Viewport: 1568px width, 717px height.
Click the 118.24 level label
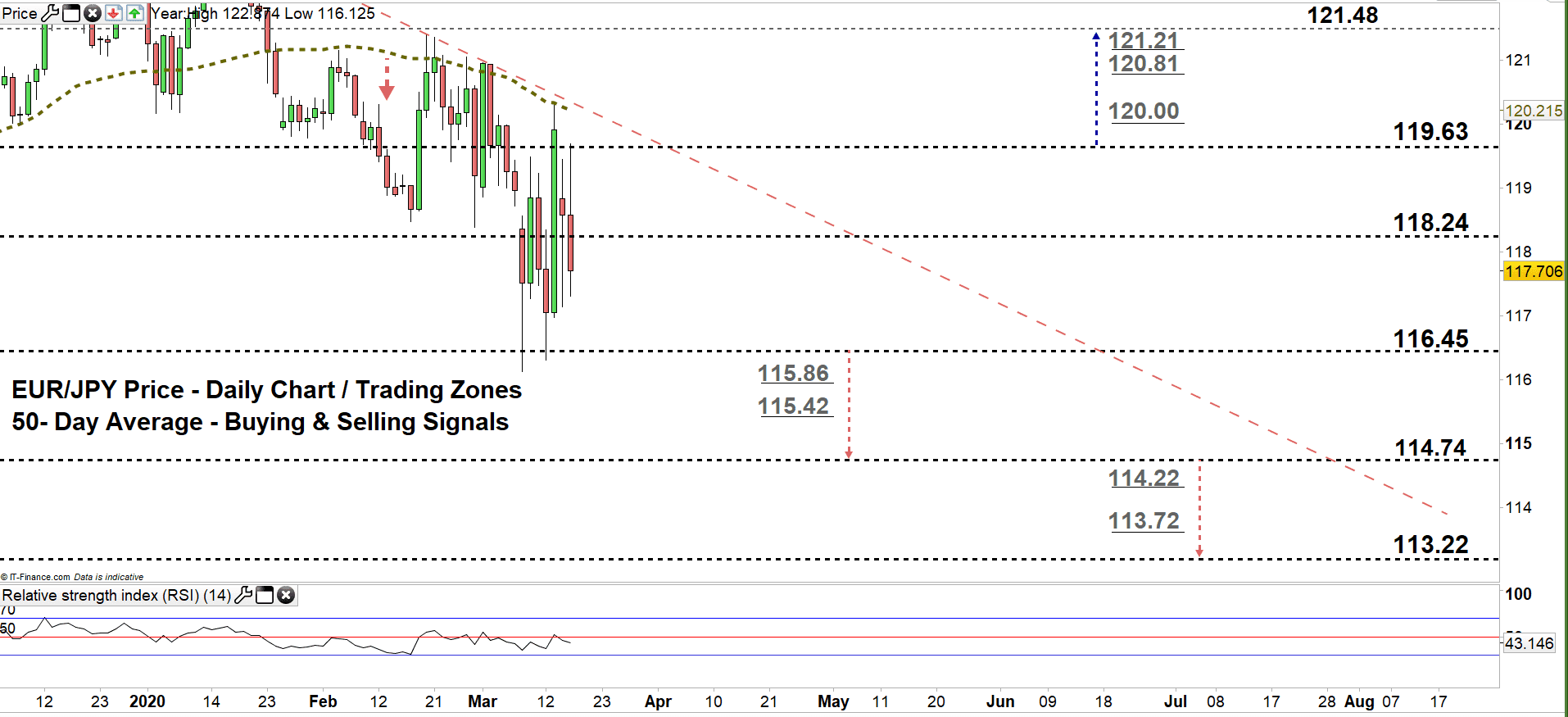(1431, 222)
